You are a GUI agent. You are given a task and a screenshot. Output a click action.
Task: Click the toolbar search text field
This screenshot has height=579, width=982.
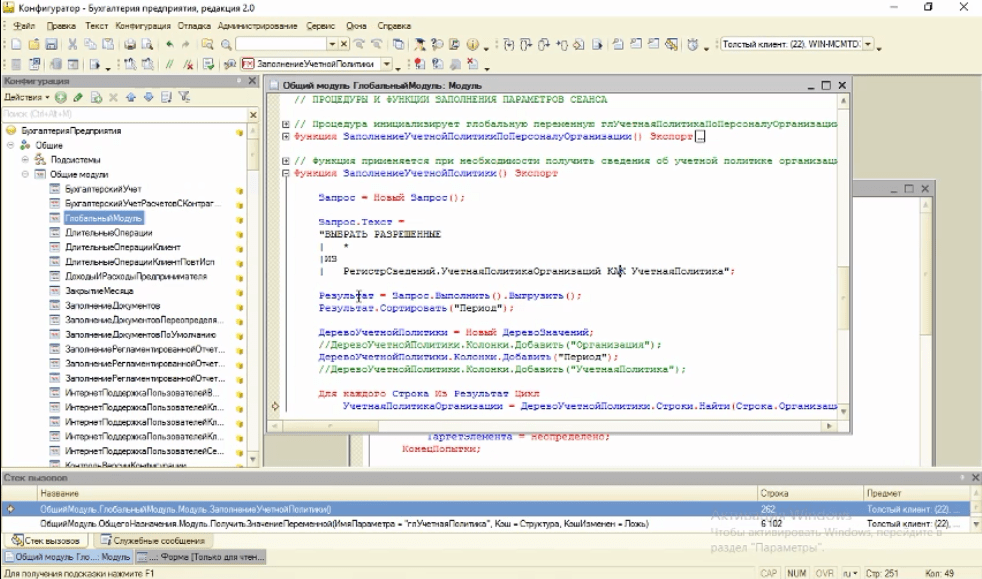click(281, 44)
